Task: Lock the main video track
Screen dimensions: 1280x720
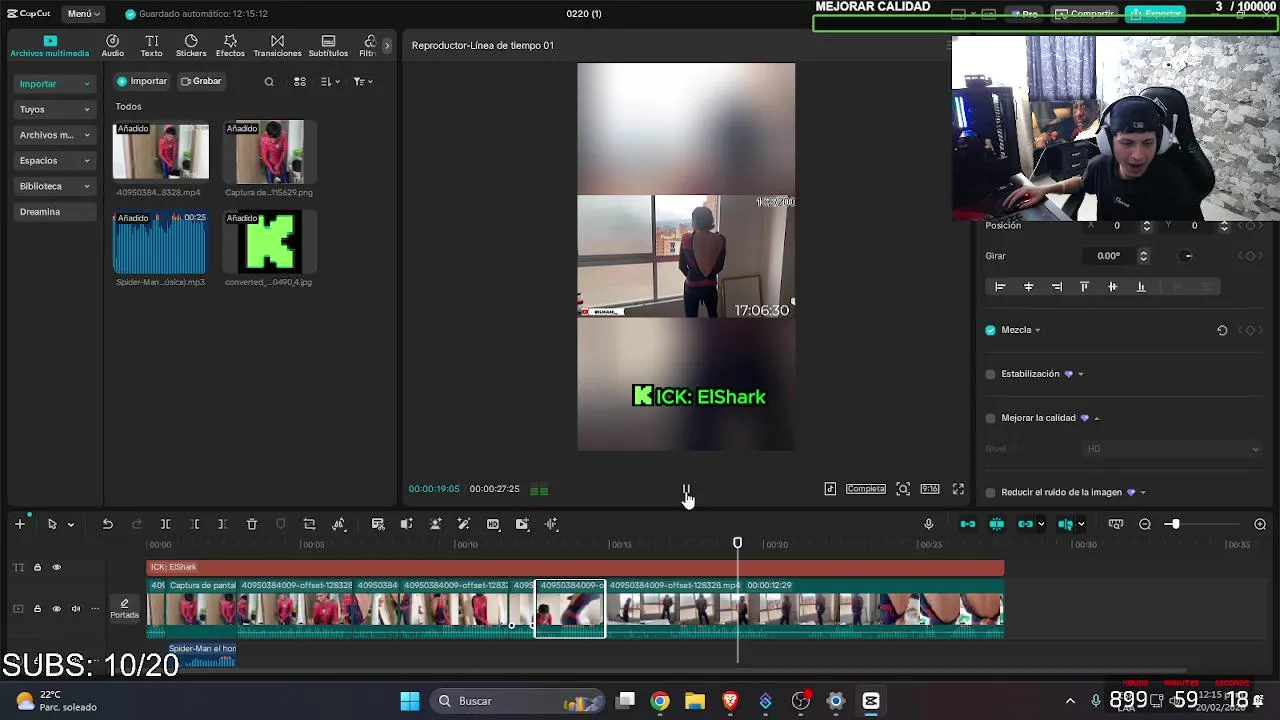Action: [37, 608]
